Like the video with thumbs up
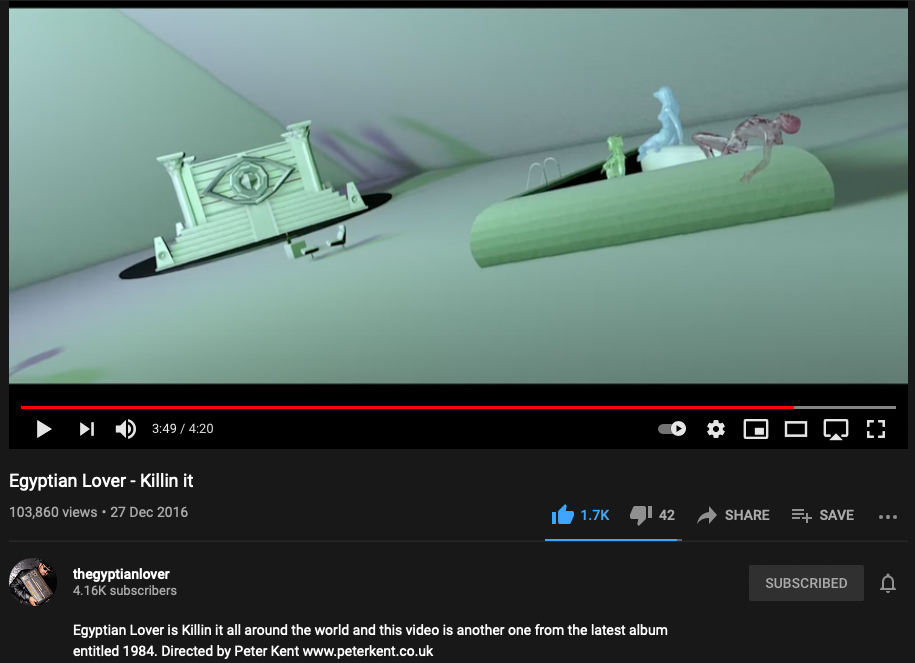This screenshot has height=663, width=915. [580, 515]
